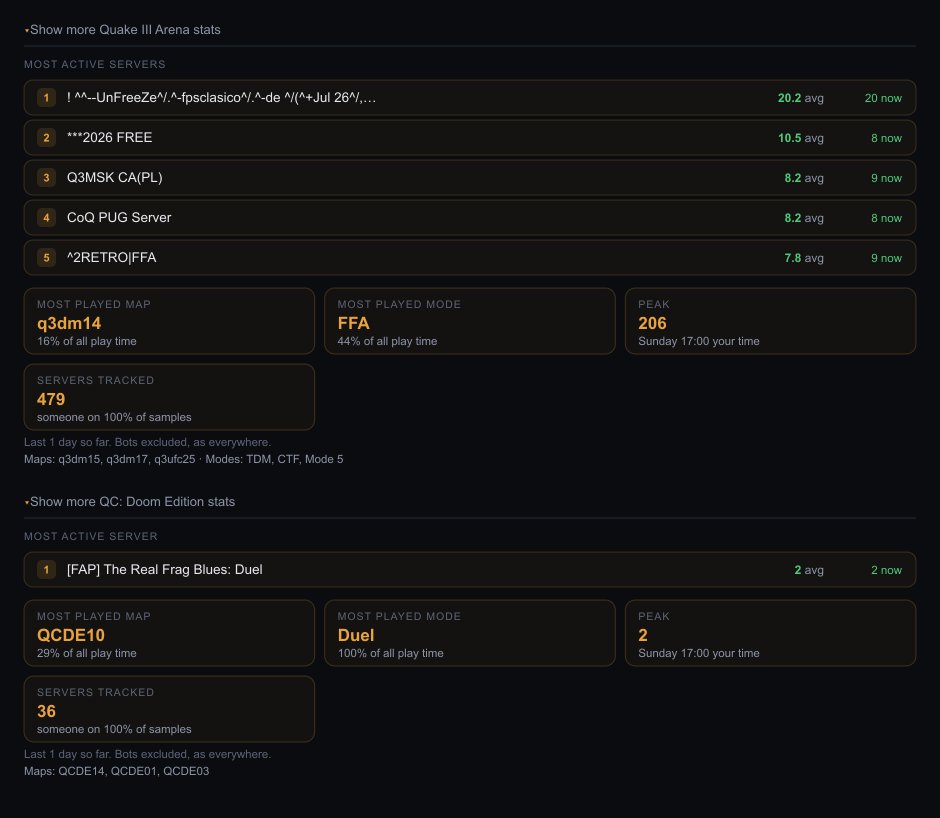This screenshot has height=818, width=940.
Task: Select the ***2026 FREE server row
Action: pyautogui.click(x=470, y=138)
